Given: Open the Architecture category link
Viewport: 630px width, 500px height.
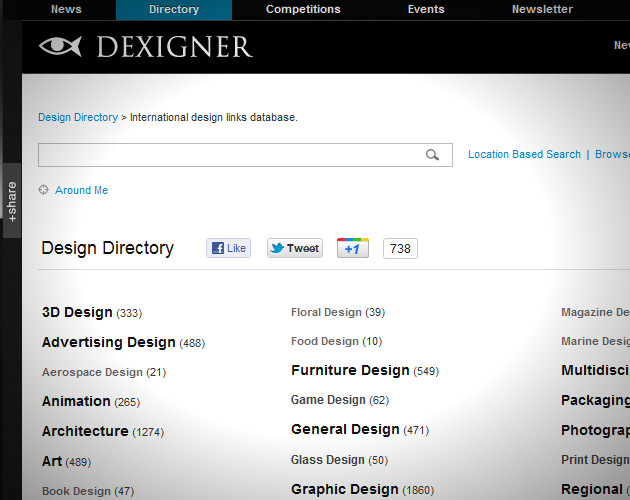Looking at the screenshot, I should click(x=85, y=431).
